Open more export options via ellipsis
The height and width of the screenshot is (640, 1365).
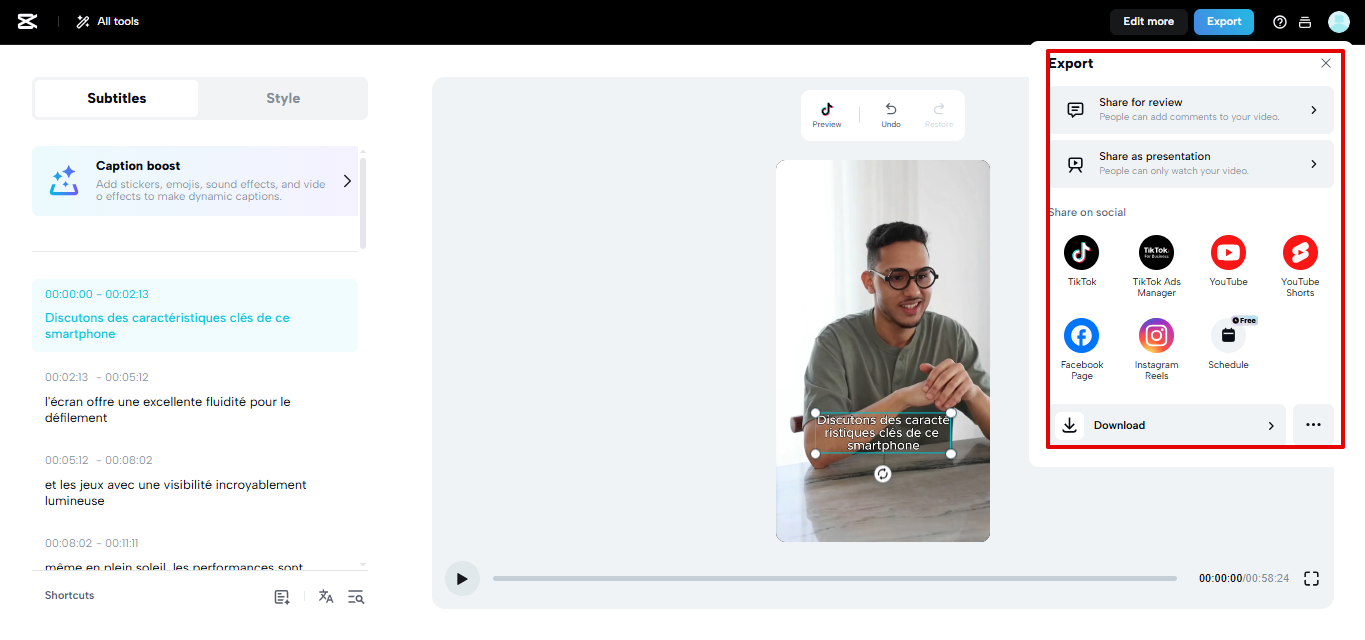coord(1313,424)
